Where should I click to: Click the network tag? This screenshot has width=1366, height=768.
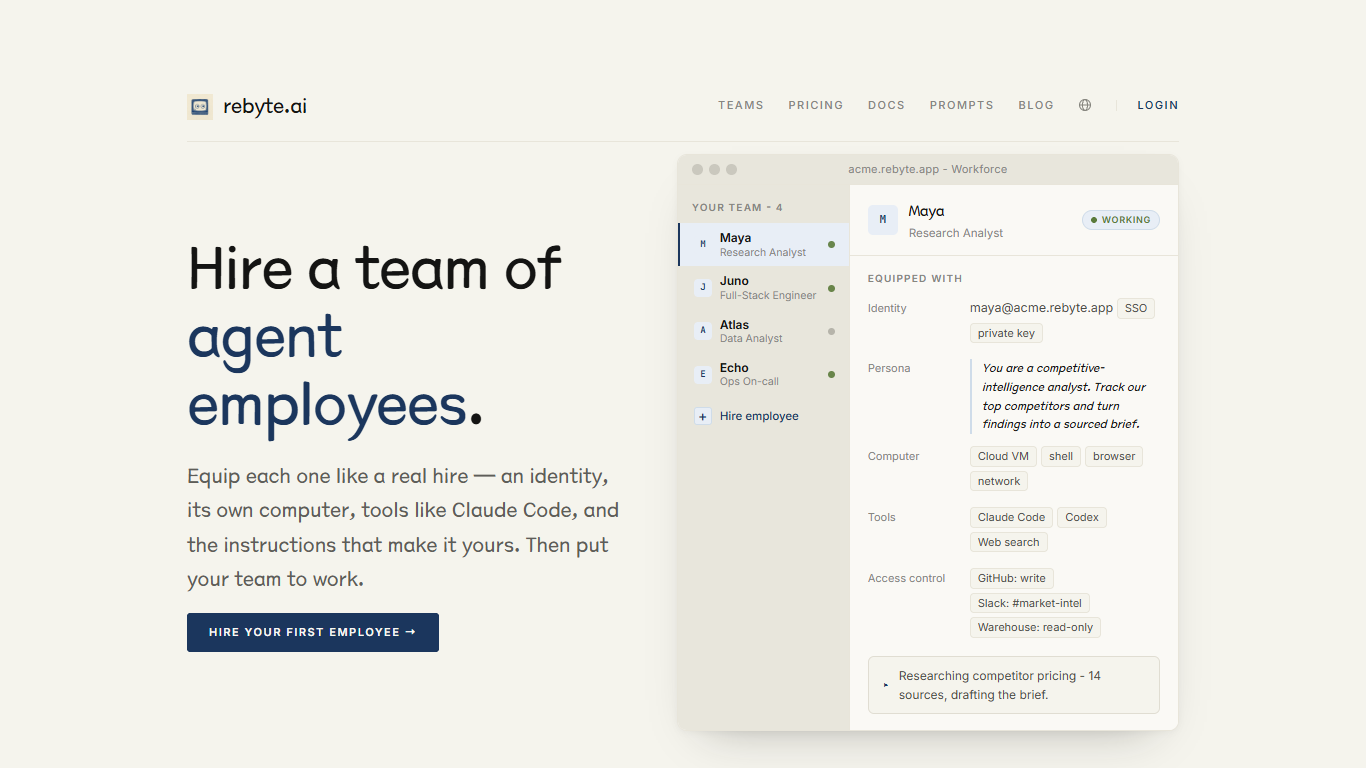[999, 481]
